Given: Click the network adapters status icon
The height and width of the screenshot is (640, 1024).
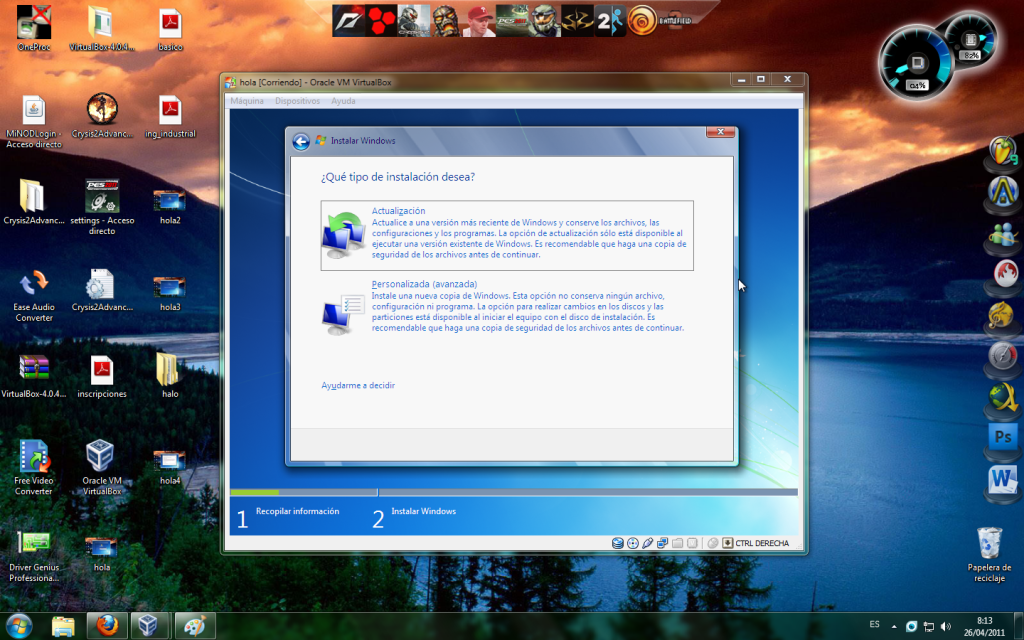Looking at the screenshot, I should [662, 543].
